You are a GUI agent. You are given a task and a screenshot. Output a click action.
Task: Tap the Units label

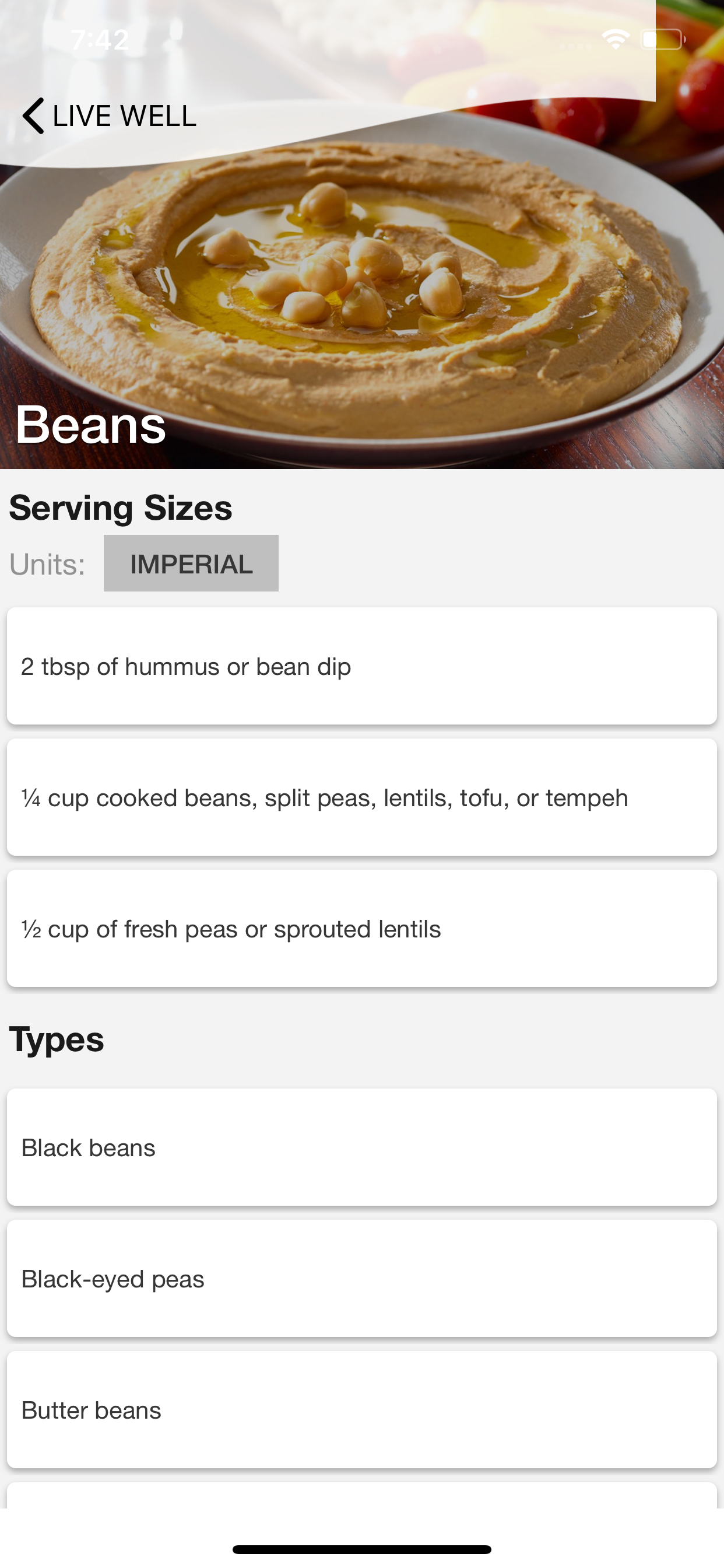47,564
